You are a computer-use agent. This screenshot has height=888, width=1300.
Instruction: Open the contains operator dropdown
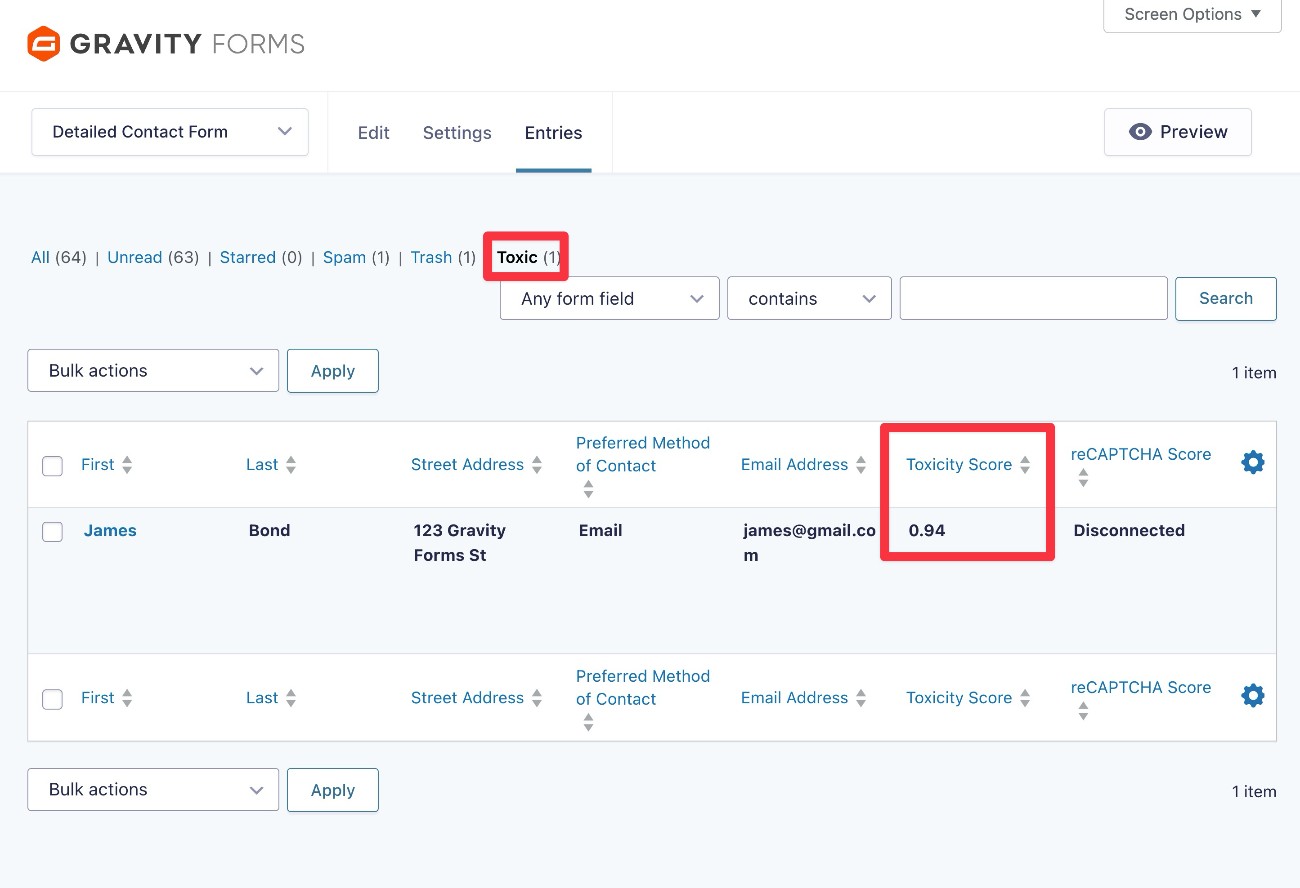[x=808, y=299]
